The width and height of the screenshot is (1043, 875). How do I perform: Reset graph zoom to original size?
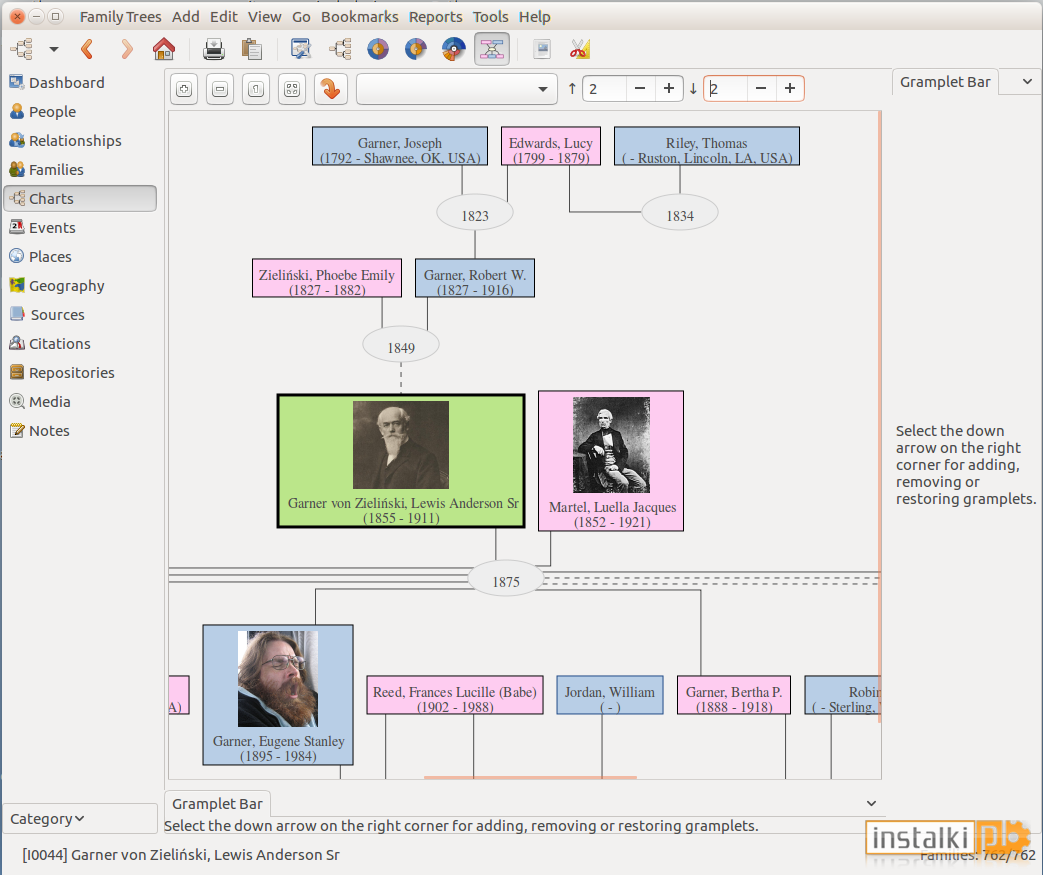256,88
